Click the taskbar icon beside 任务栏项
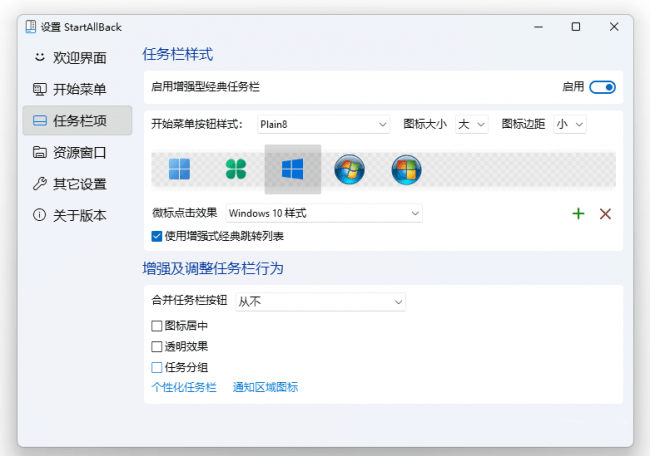This screenshot has width=650, height=456. [39, 121]
